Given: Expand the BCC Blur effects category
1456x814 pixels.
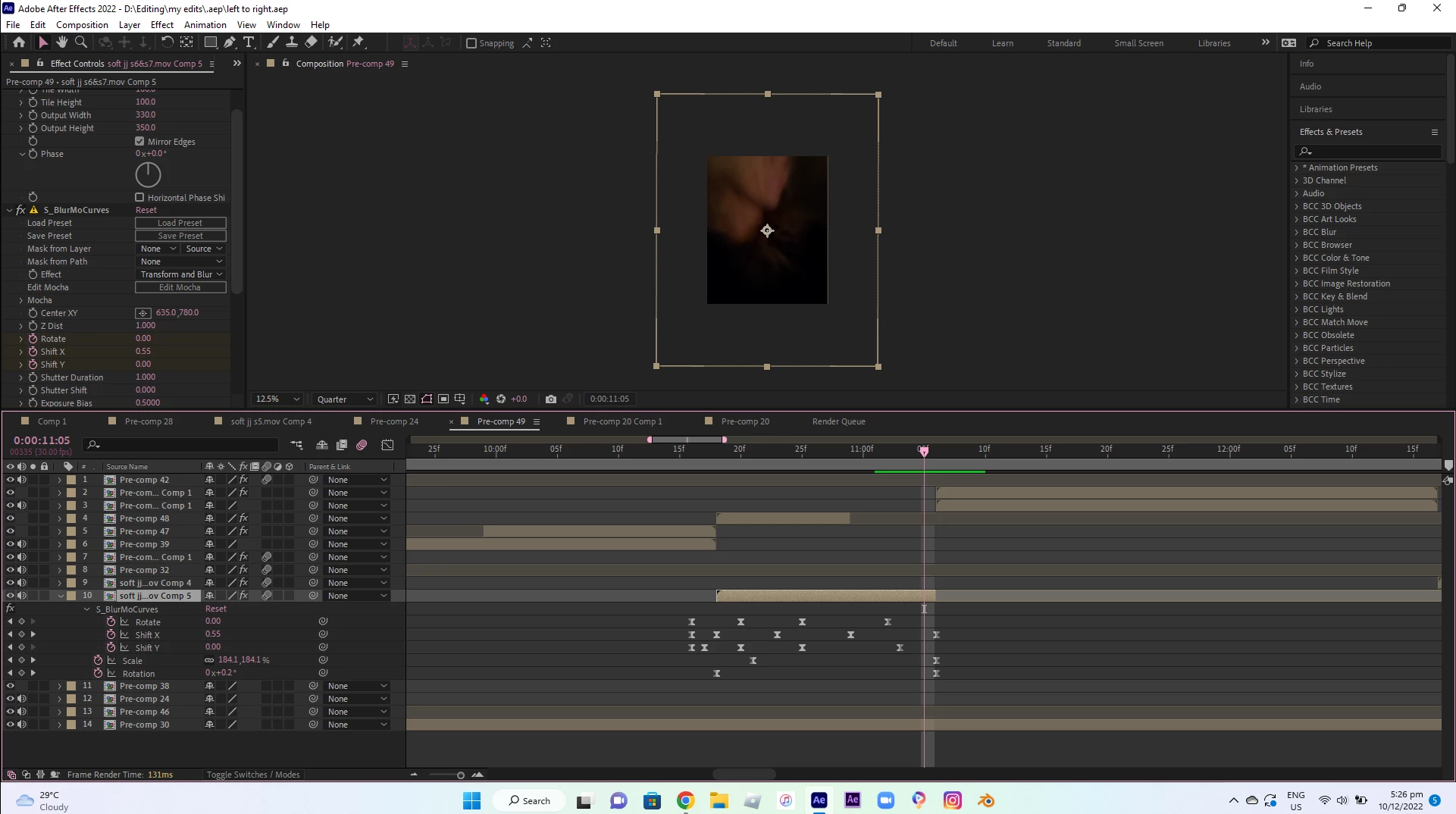Looking at the screenshot, I should (1297, 232).
